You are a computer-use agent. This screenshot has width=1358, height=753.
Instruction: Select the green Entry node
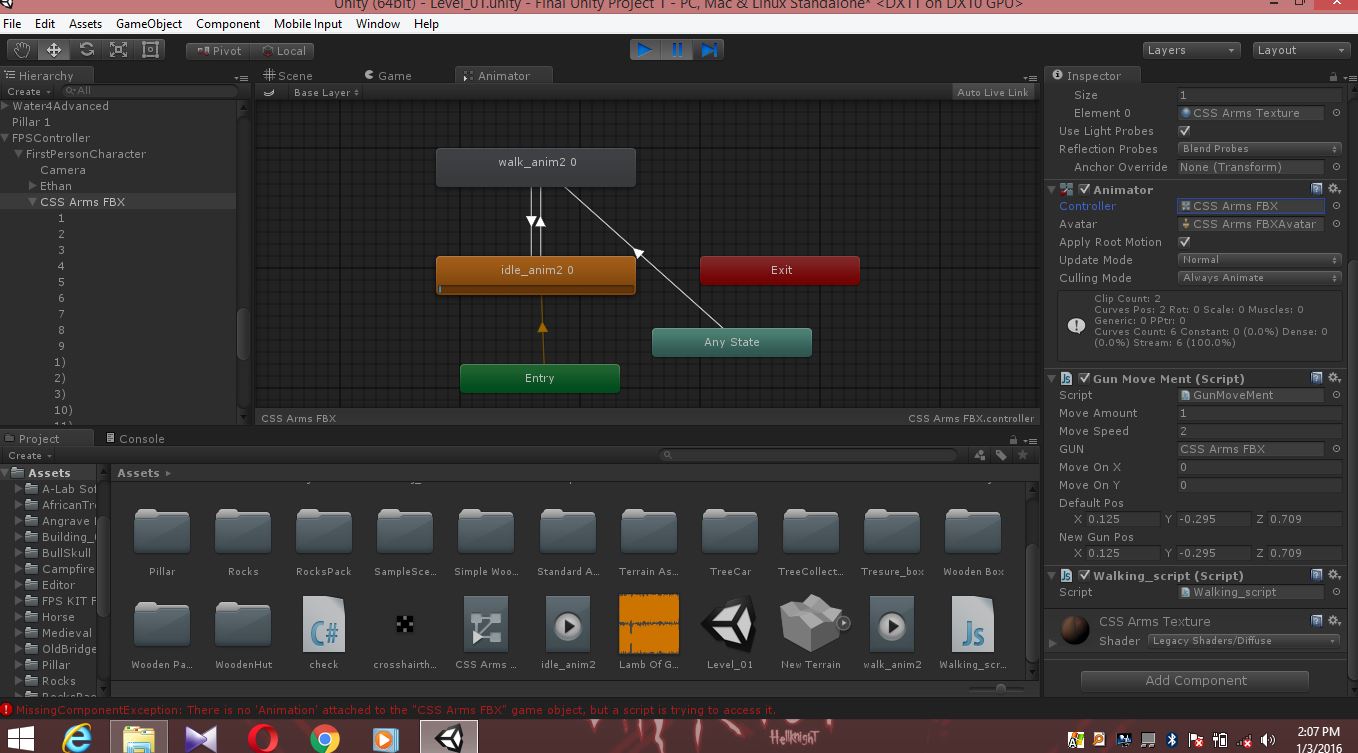pos(540,378)
